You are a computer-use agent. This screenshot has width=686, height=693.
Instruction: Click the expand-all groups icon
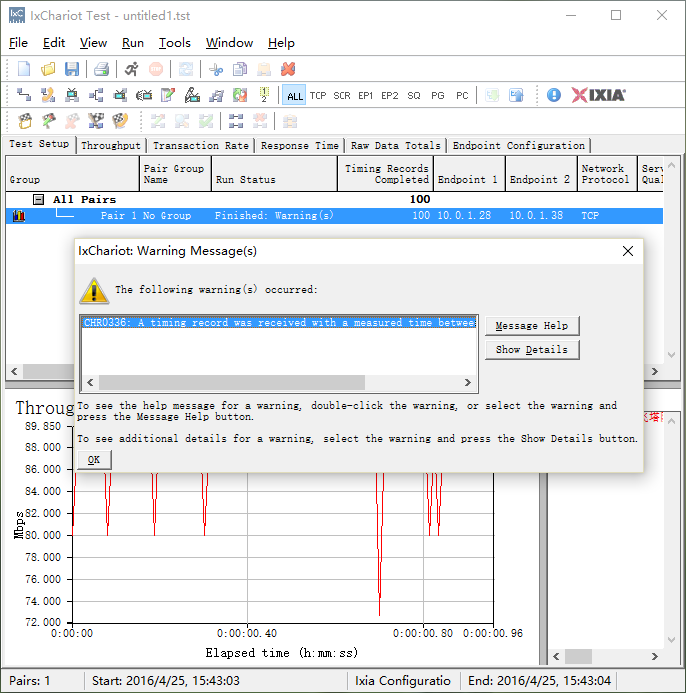click(236, 121)
